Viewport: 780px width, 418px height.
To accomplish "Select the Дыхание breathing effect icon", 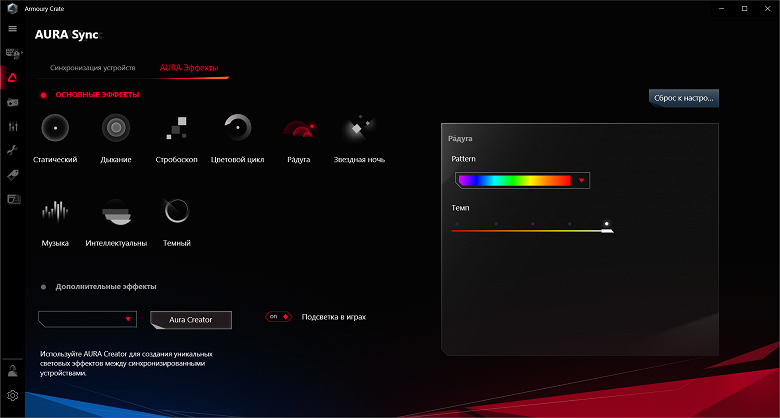I will [x=116, y=128].
